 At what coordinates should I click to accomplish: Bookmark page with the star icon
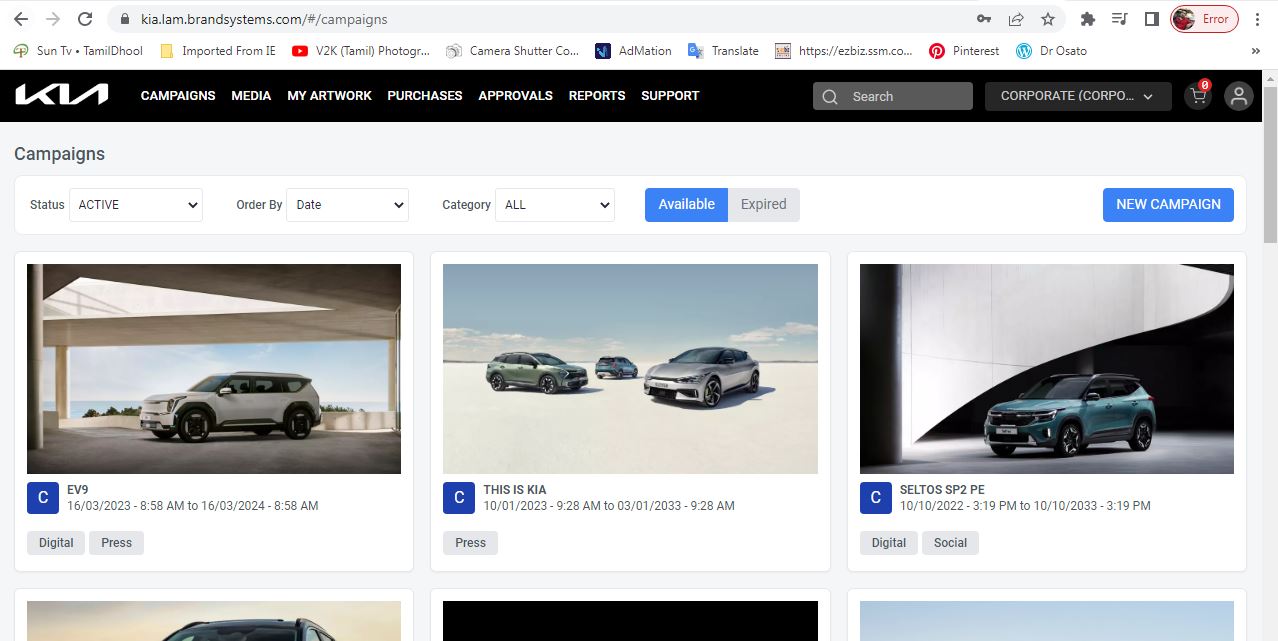tap(1047, 19)
